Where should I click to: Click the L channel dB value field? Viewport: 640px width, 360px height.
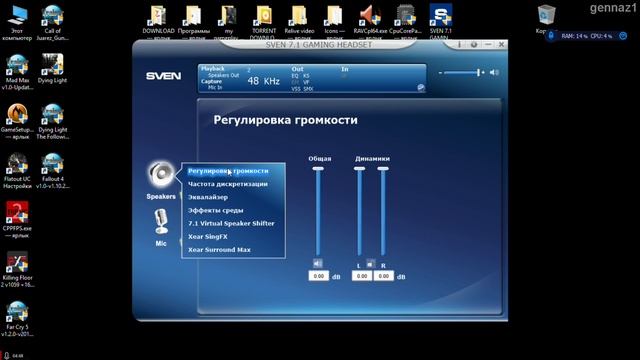(x=362, y=276)
